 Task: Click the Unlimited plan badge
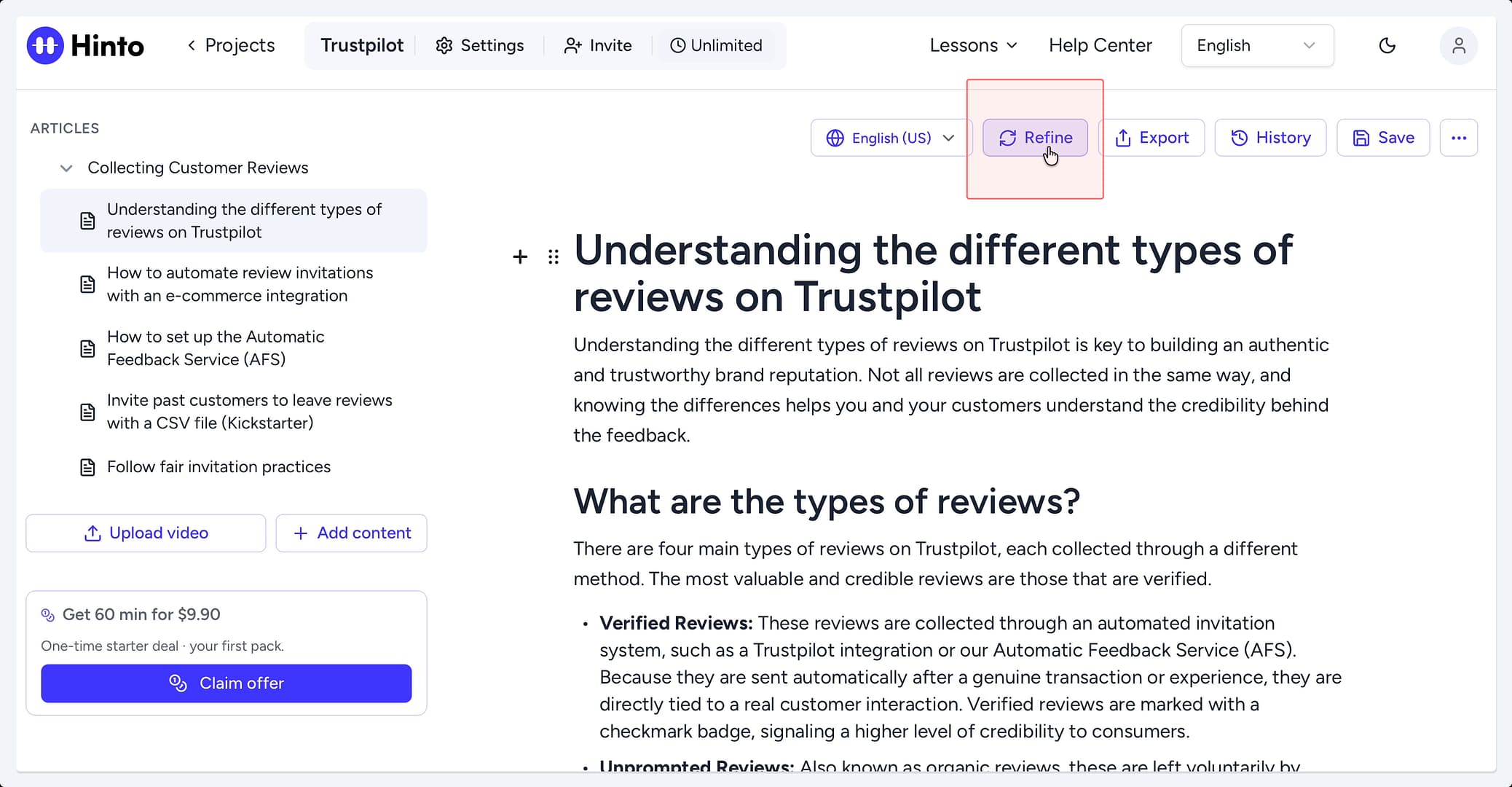[x=716, y=45]
